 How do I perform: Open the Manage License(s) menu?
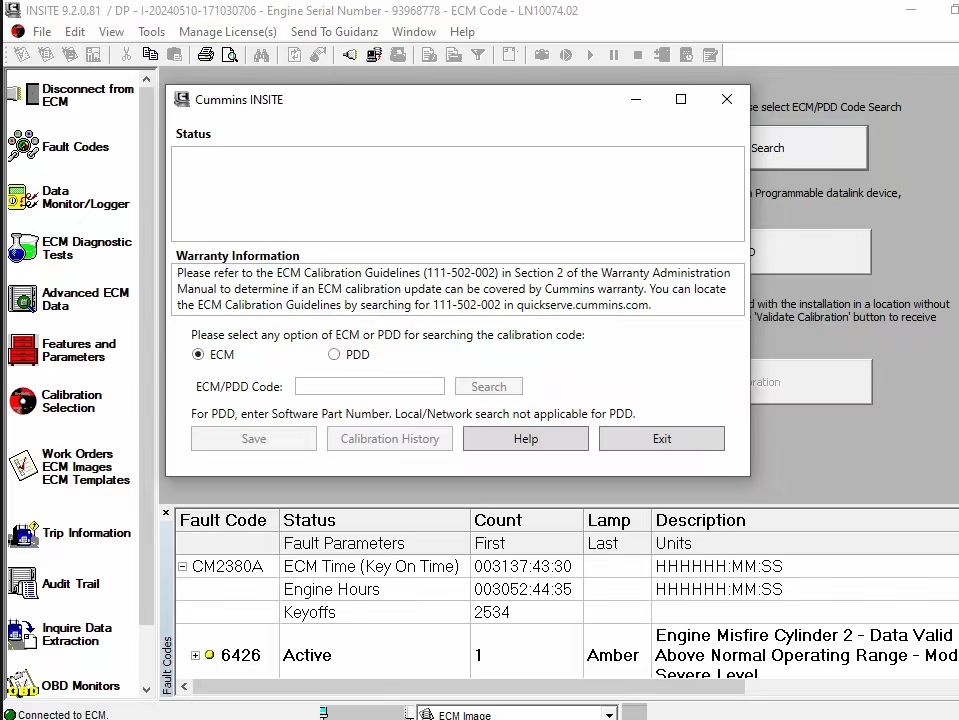coord(227,32)
